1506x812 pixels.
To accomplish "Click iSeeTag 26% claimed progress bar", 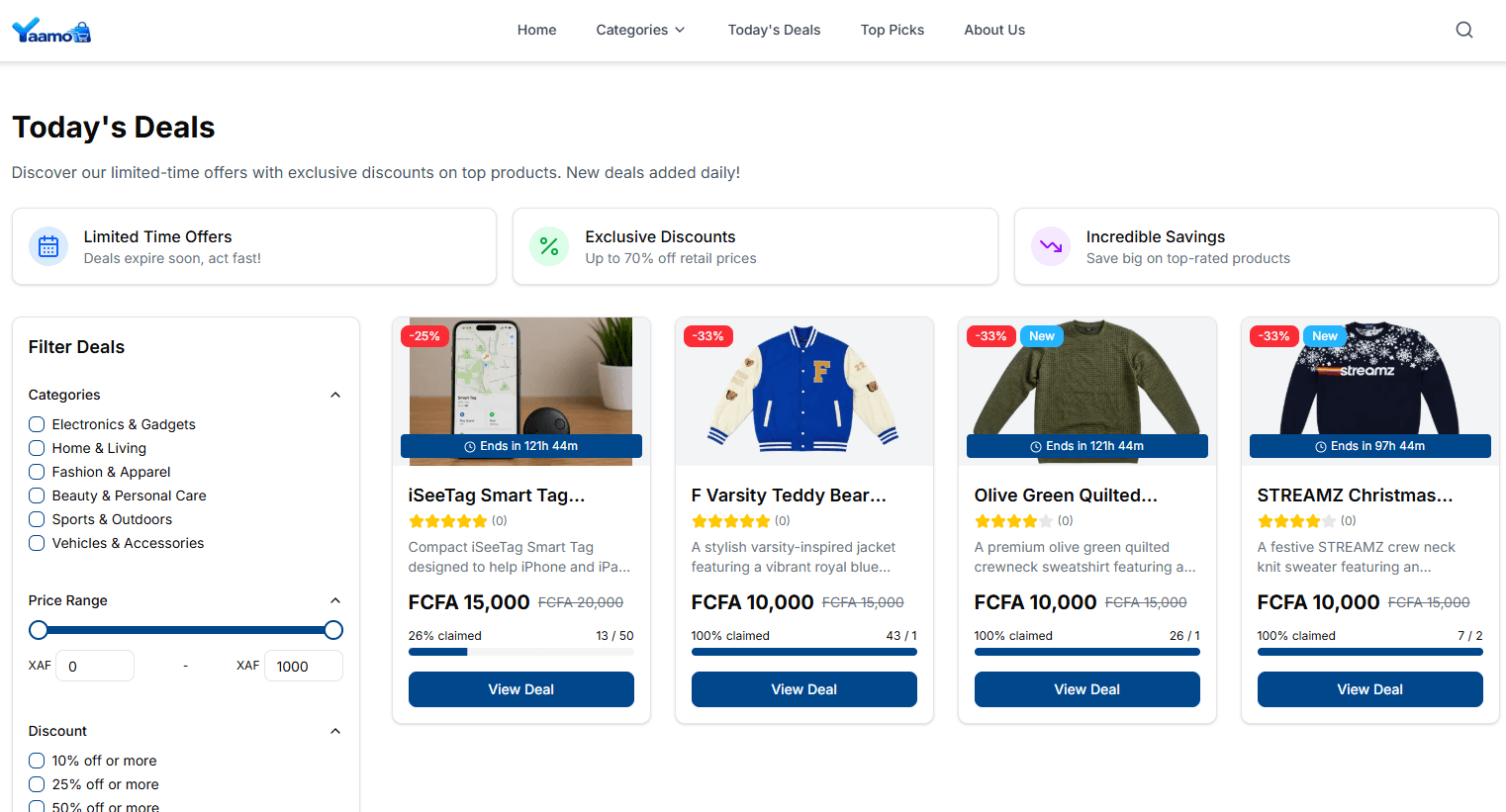I will pos(521,652).
